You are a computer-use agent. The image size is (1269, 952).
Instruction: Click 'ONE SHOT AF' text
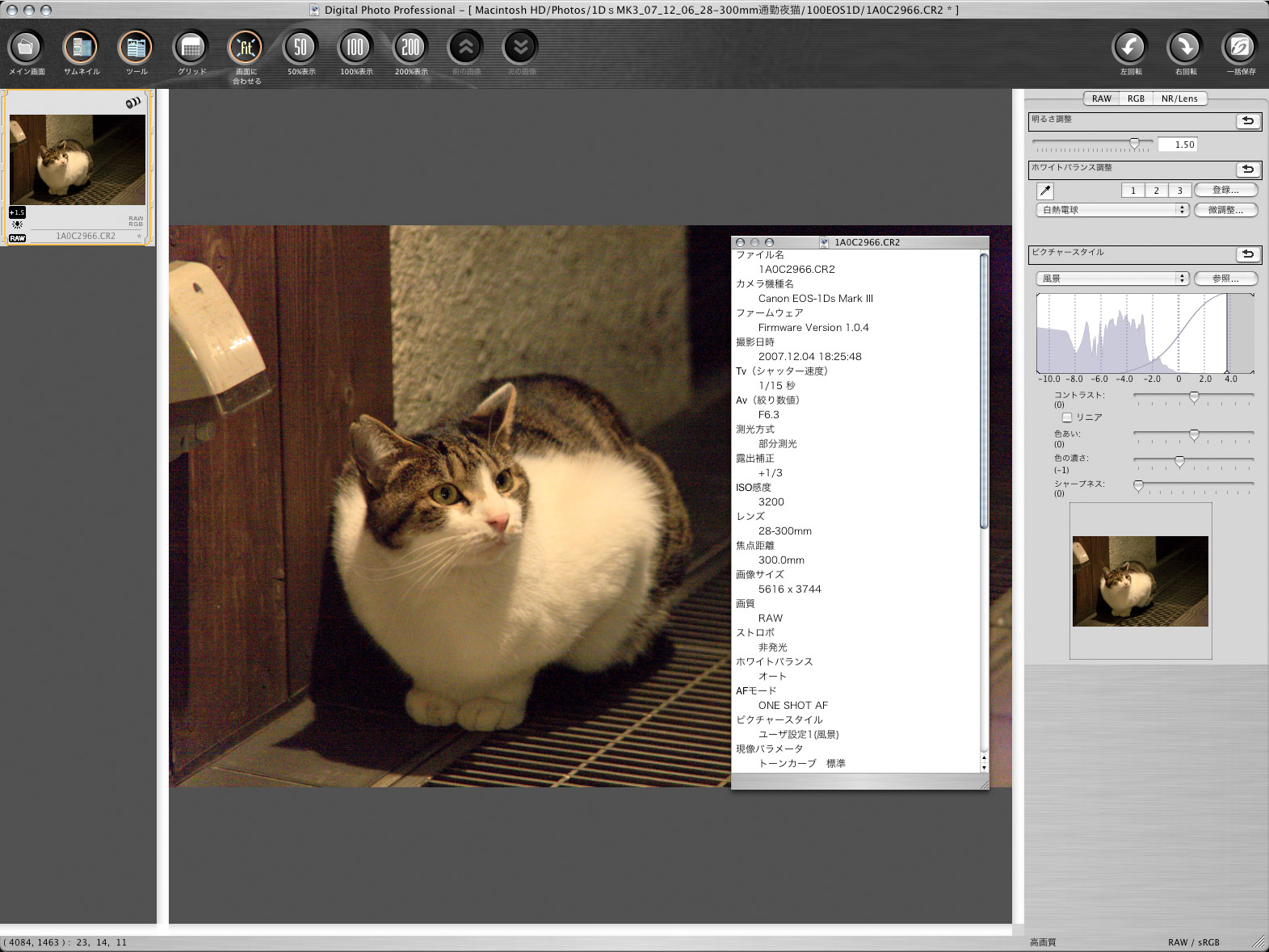[x=792, y=706]
